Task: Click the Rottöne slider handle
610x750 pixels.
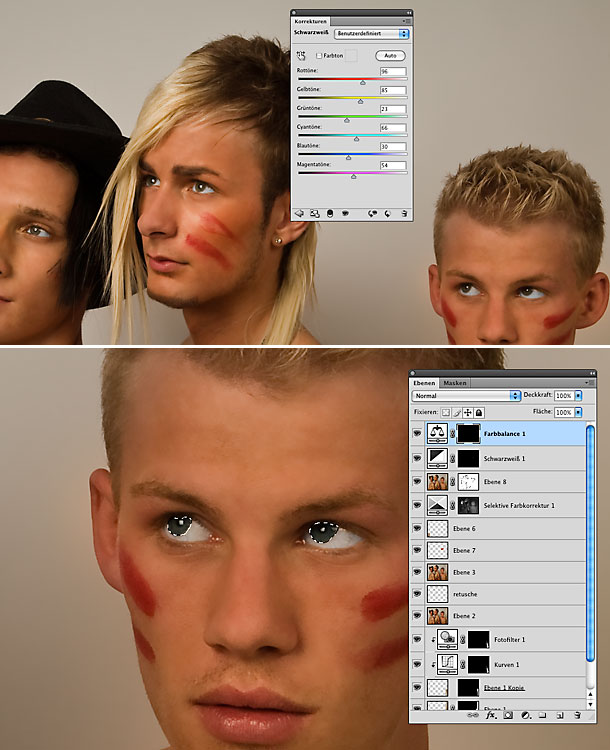Action: pos(363,82)
